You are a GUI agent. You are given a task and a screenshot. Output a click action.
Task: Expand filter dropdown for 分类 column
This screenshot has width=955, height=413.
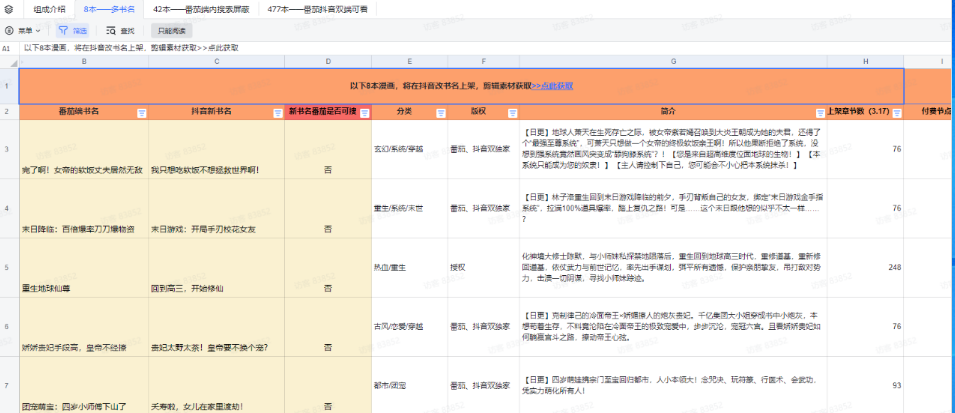(438, 112)
